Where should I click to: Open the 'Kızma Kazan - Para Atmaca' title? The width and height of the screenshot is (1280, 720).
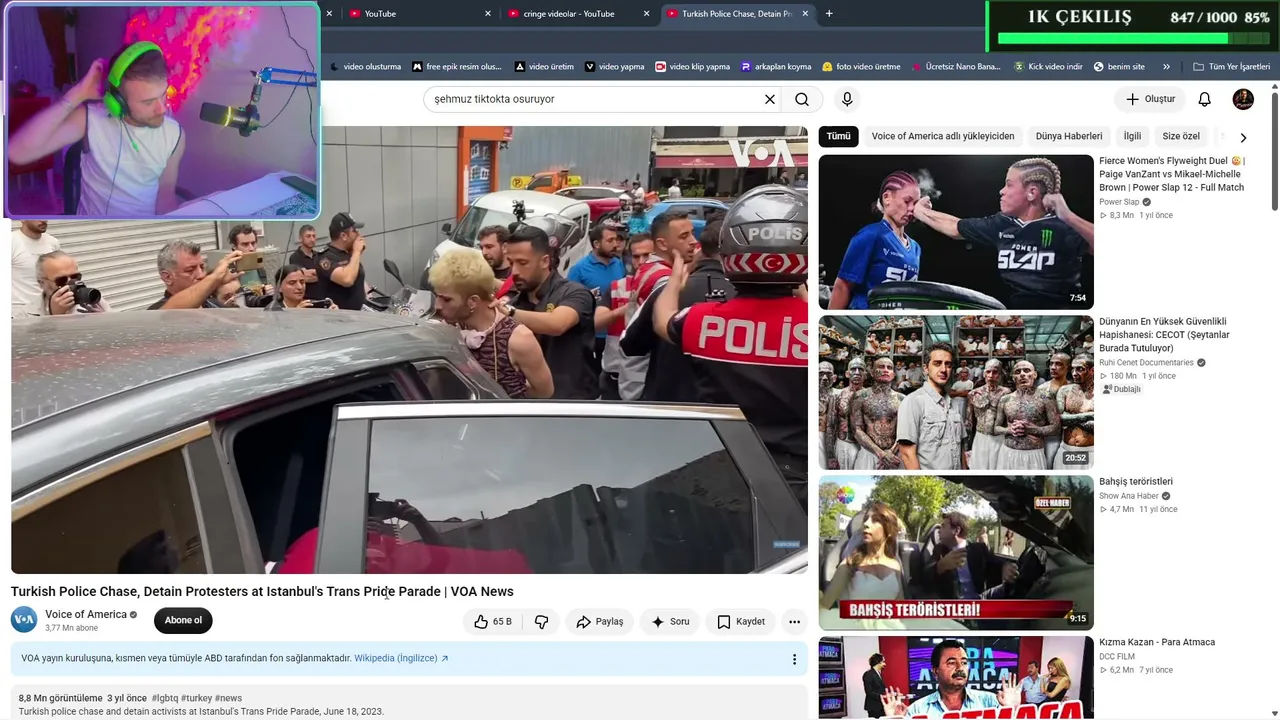coord(1157,642)
